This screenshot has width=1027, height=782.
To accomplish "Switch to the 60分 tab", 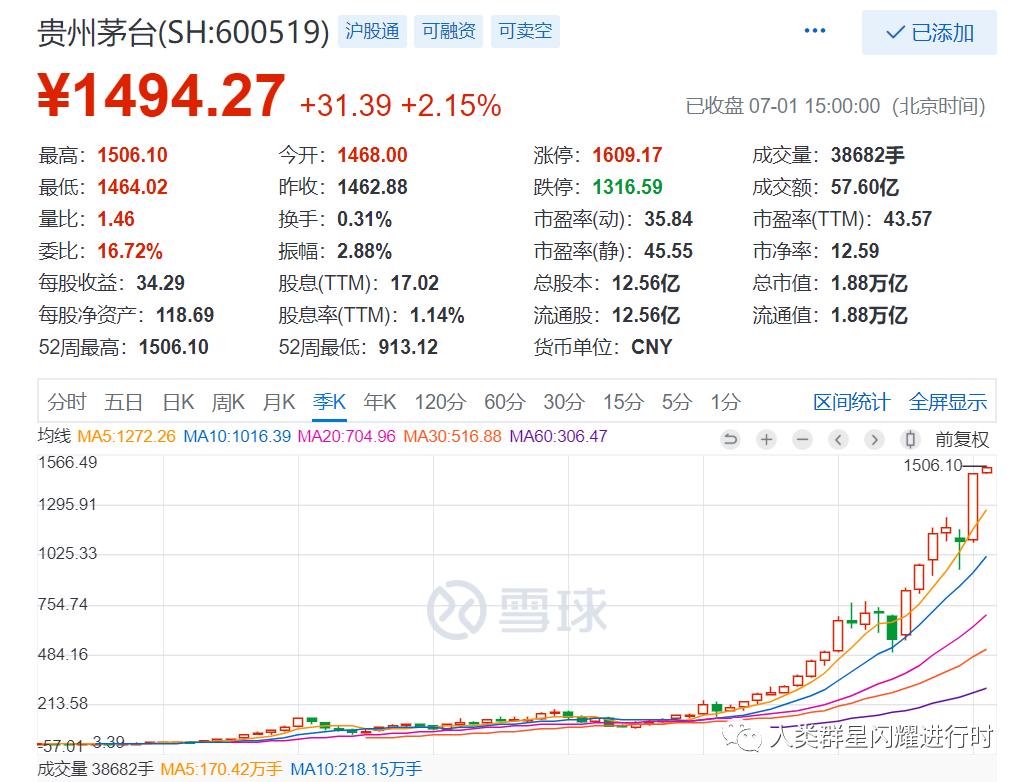I will click(504, 401).
